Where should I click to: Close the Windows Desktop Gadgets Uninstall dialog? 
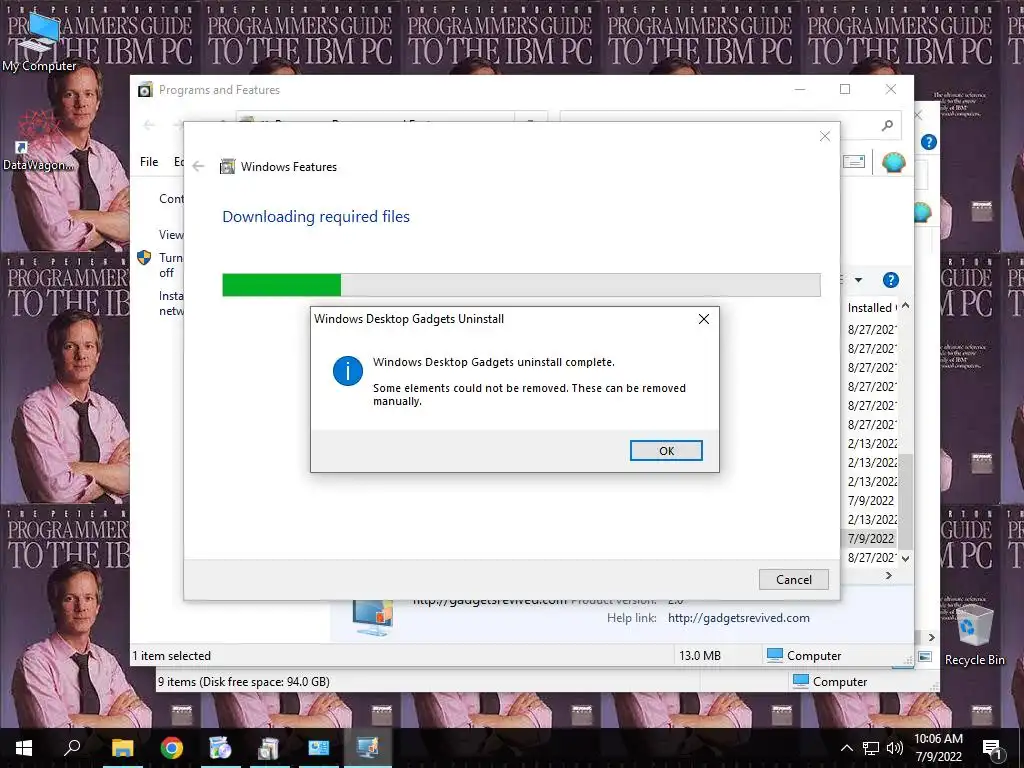[x=703, y=319]
